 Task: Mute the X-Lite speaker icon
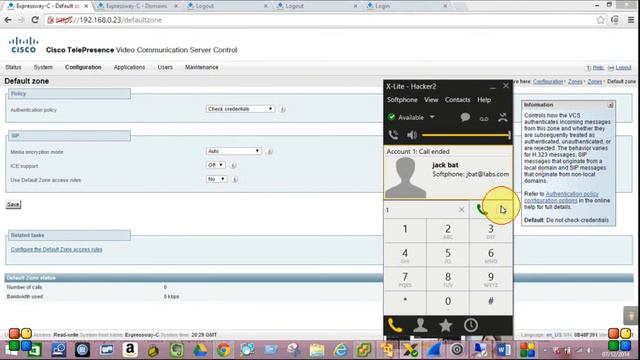pos(412,135)
